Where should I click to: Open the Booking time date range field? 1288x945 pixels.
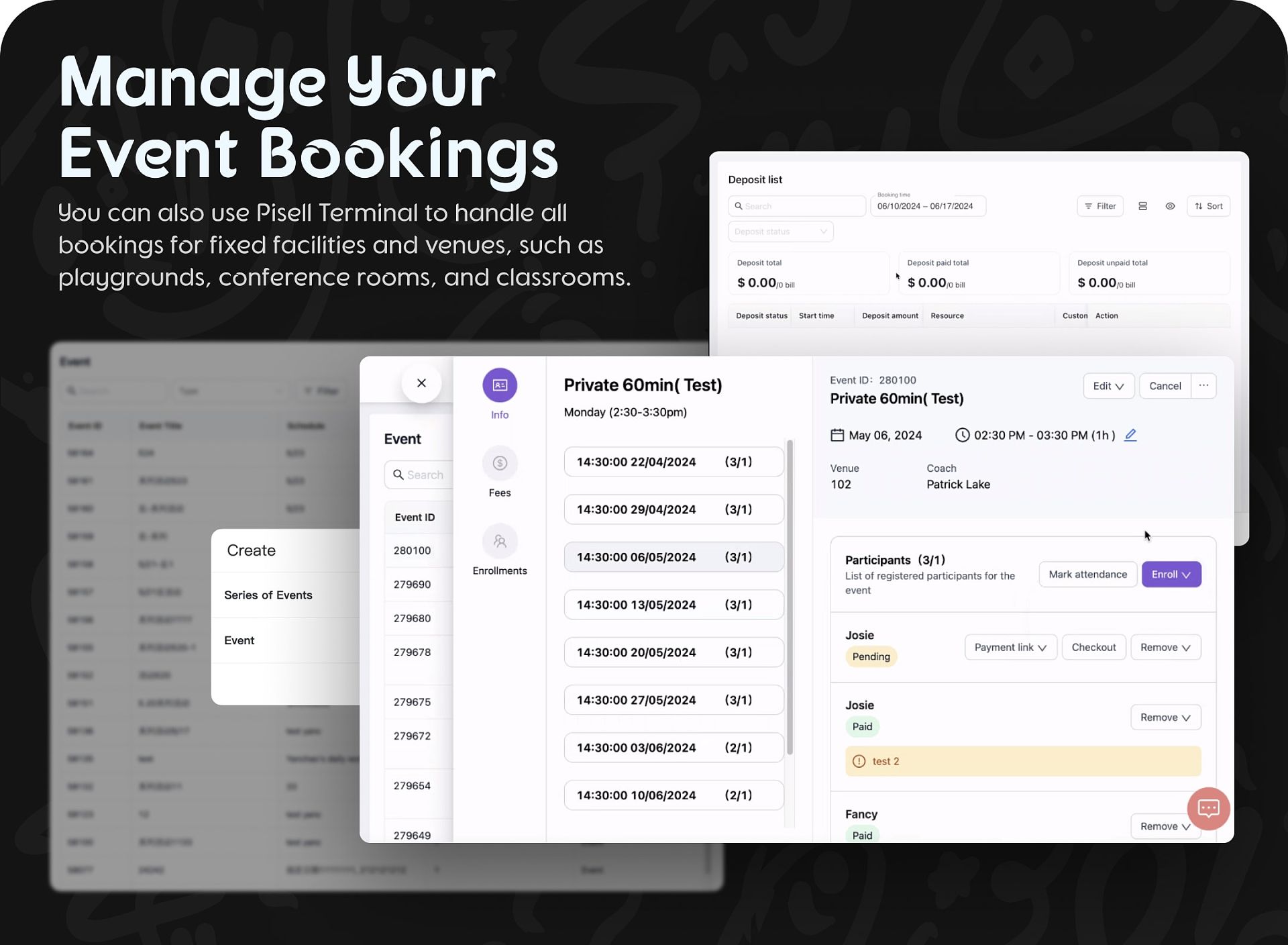(928, 206)
